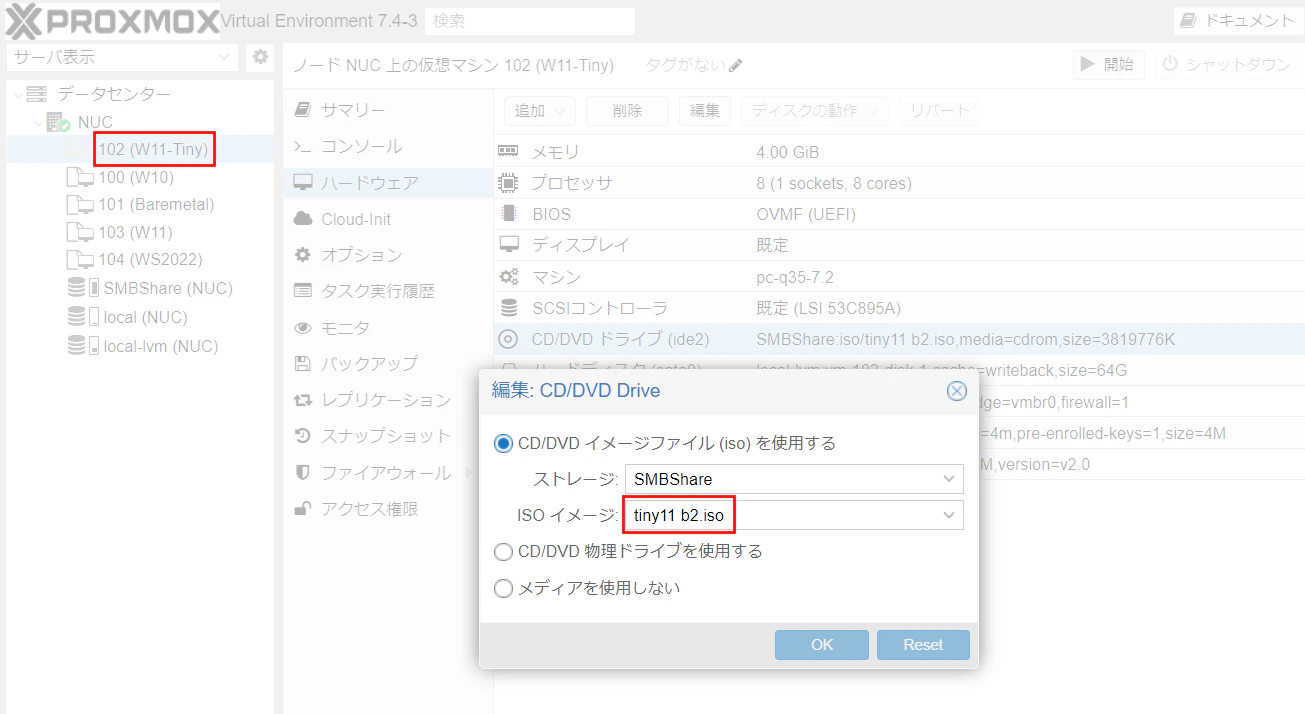Open the サーバ表示 view dropdown
This screenshot has height=714, width=1305.
[x=122, y=57]
